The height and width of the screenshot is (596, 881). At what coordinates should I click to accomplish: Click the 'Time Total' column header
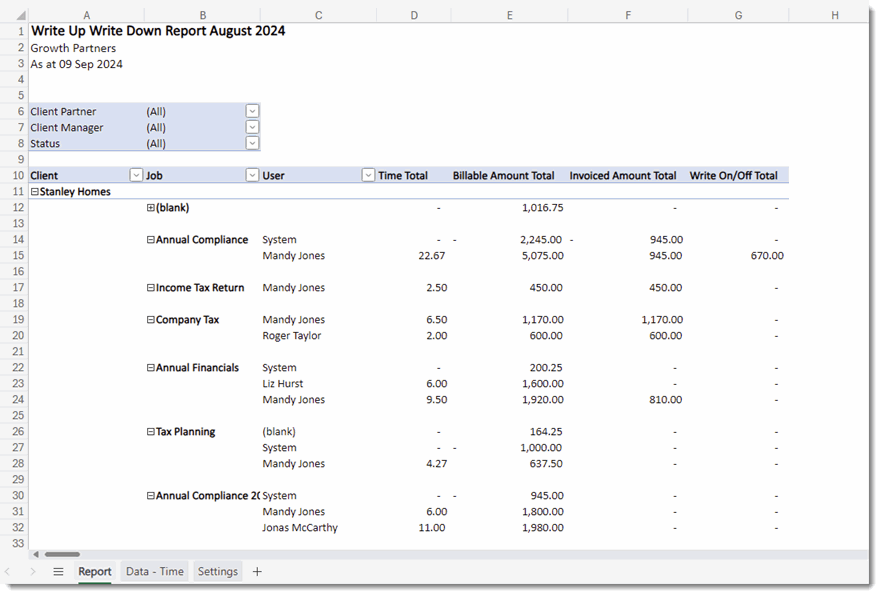click(402, 175)
